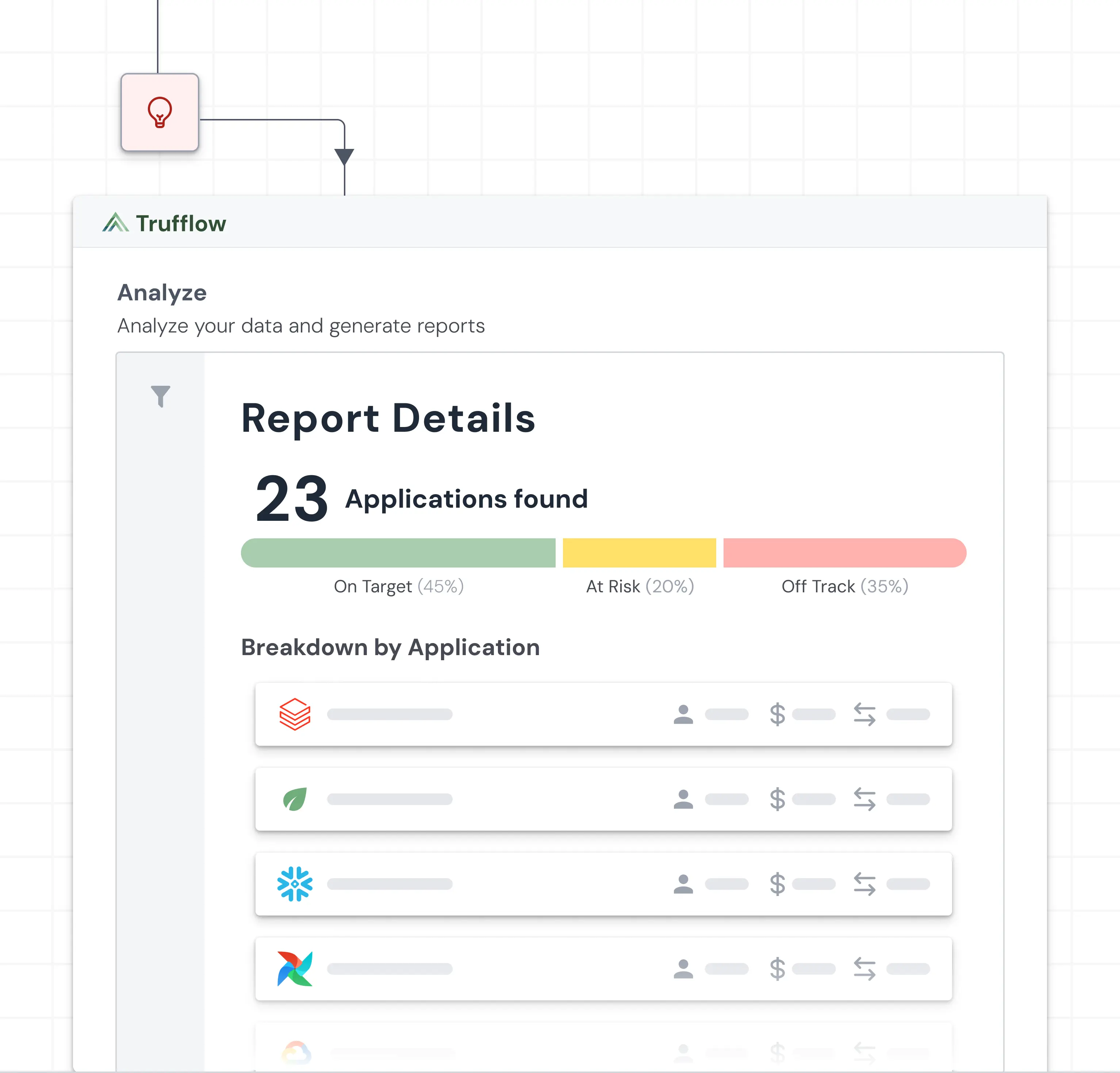Select the red Off Track bar segment

coord(844,553)
